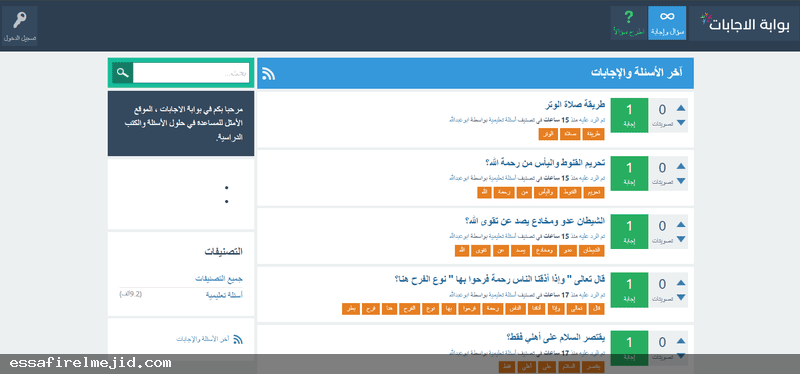Click answer count box for تحريم القنوط
Viewport: 800px width, 374px height.
(x=629, y=173)
